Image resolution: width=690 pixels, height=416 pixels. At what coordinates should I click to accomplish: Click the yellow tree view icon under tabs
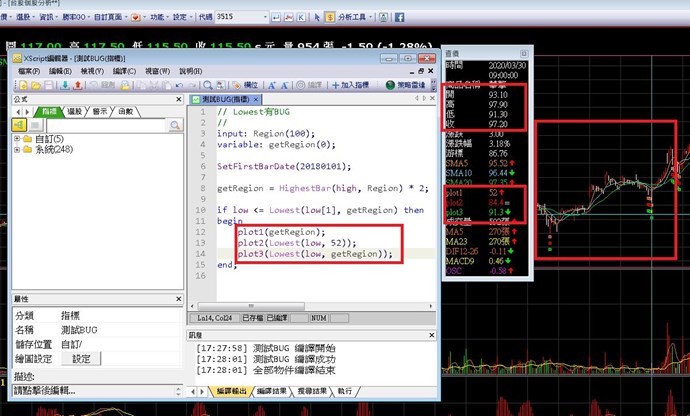[19, 125]
